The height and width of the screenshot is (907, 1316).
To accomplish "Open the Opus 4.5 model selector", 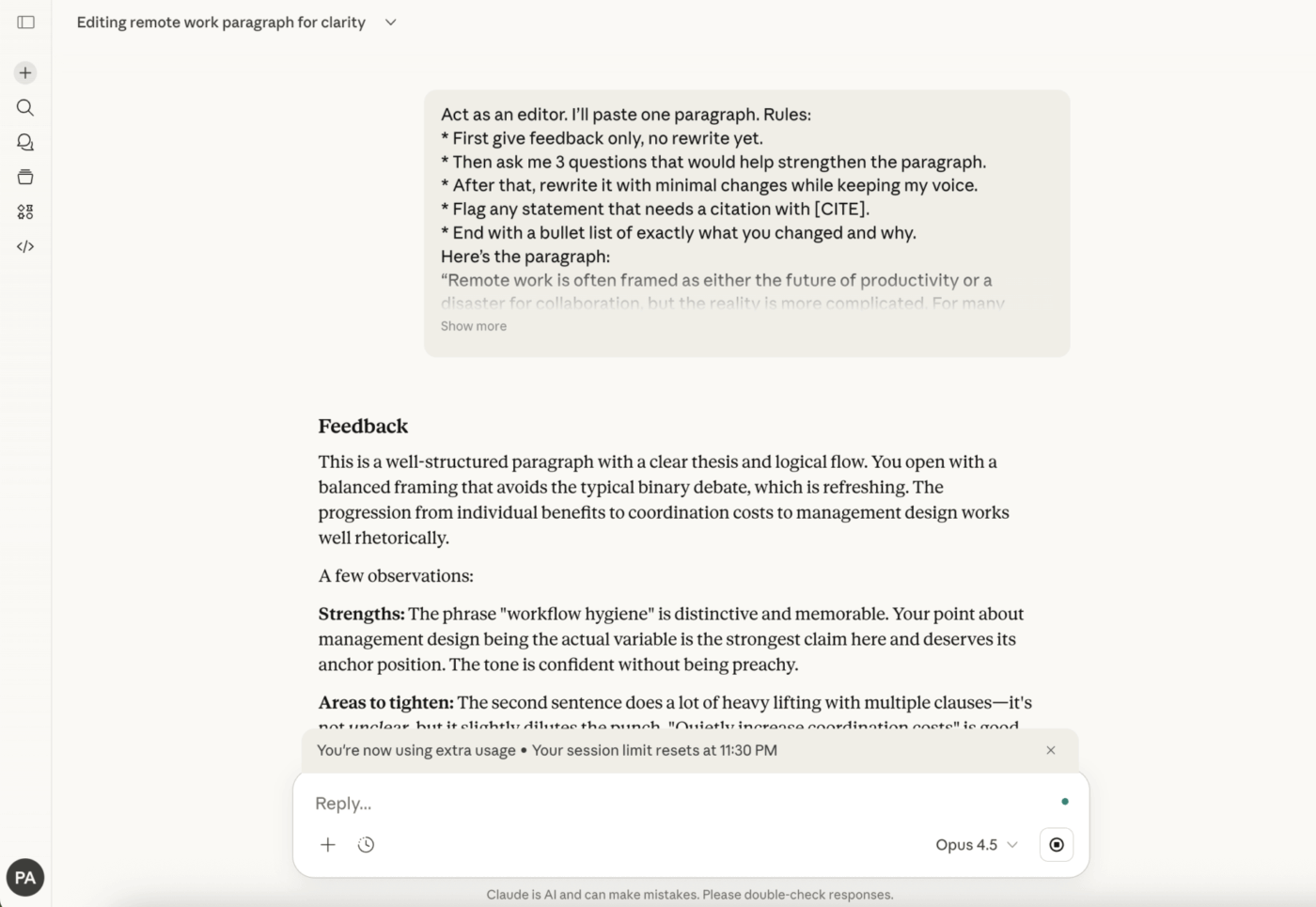I will [x=976, y=844].
